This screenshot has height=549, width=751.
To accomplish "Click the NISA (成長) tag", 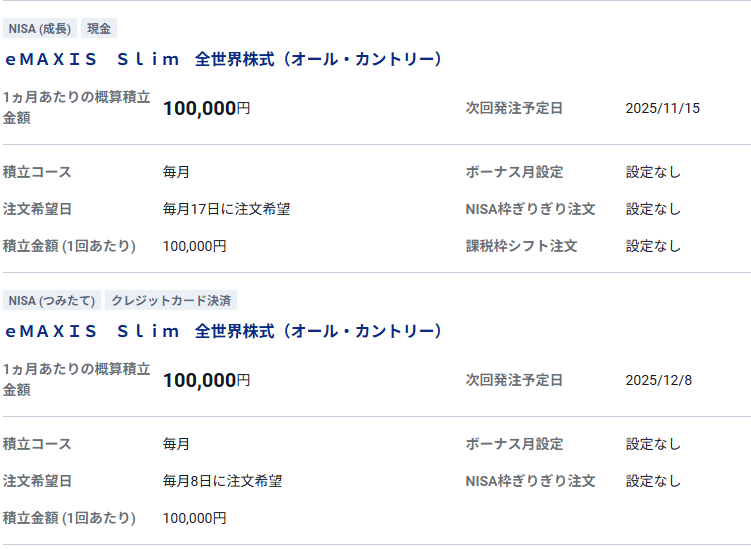I will point(40,28).
